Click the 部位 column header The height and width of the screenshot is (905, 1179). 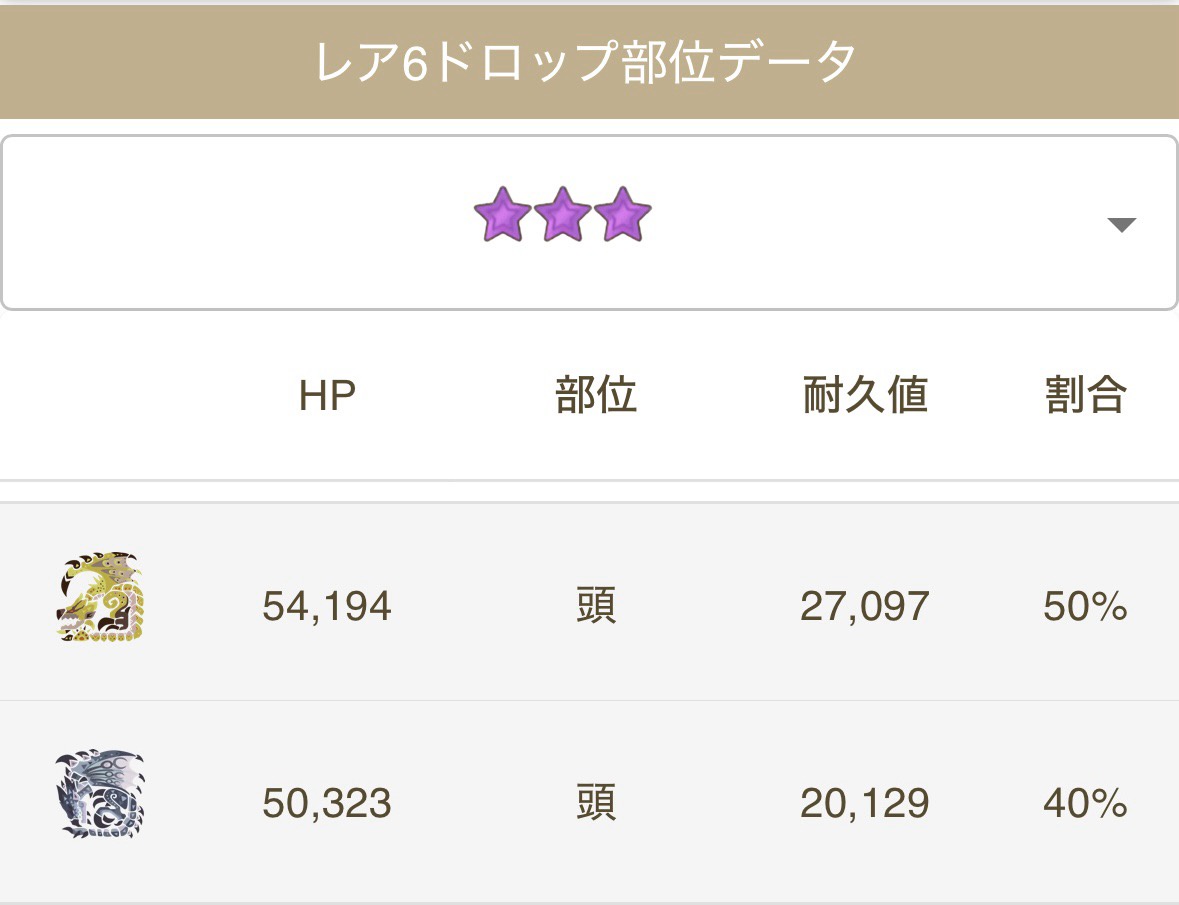[x=596, y=395]
